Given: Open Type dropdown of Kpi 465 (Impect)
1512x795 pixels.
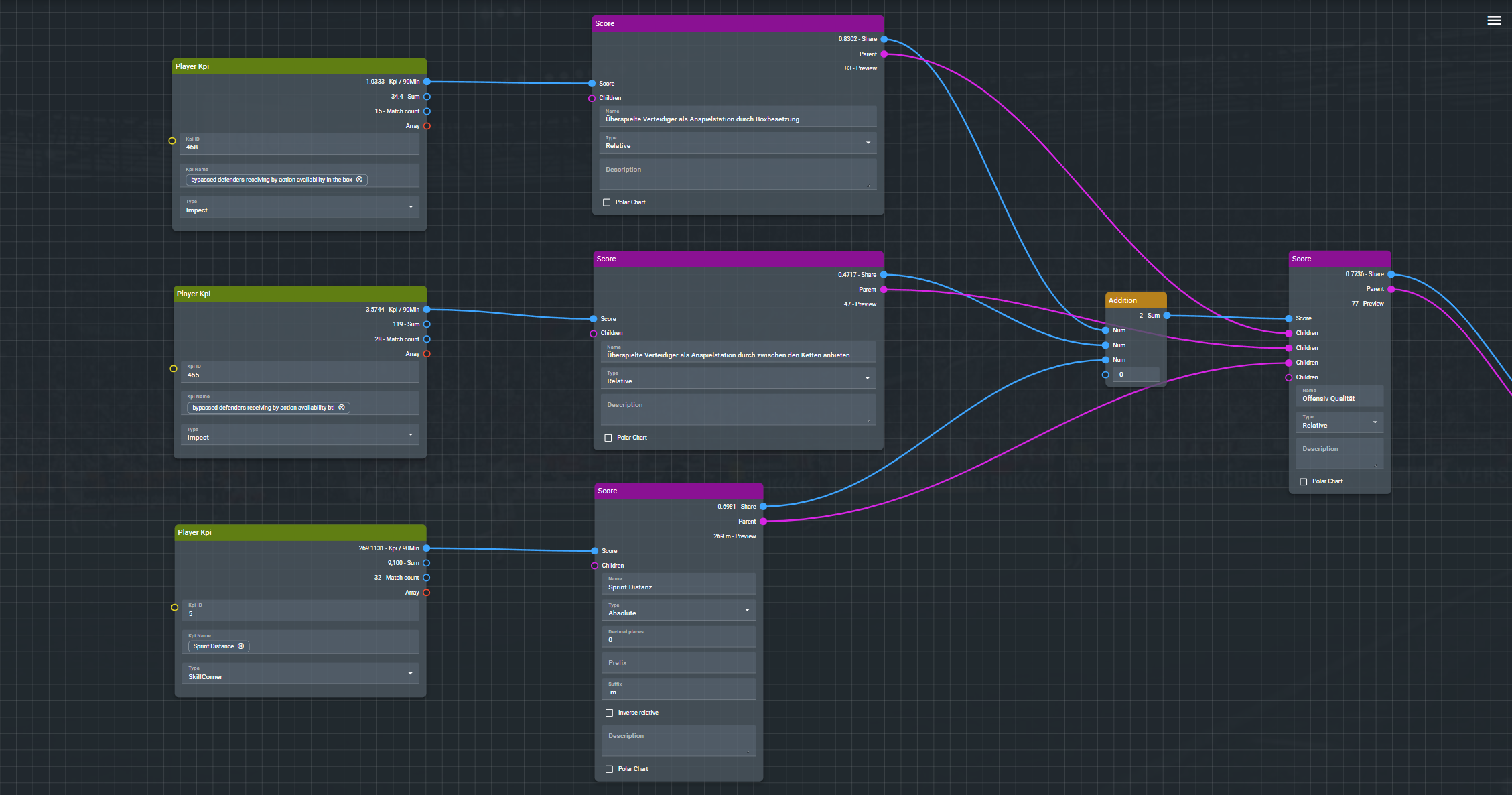Looking at the screenshot, I should 299,434.
